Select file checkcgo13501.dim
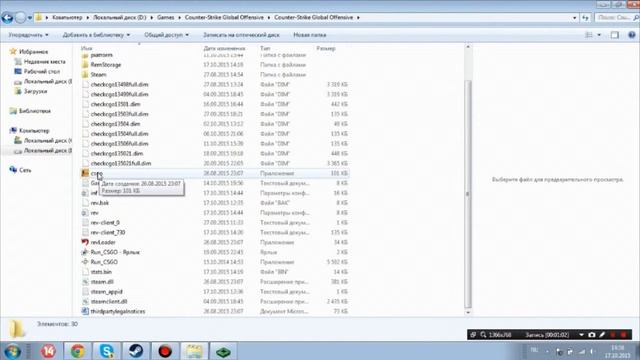 [x=115, y=104]
